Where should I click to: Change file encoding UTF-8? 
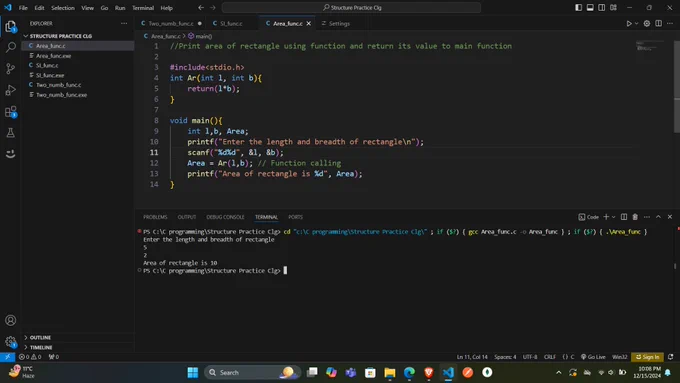click(x=530, y=357)
